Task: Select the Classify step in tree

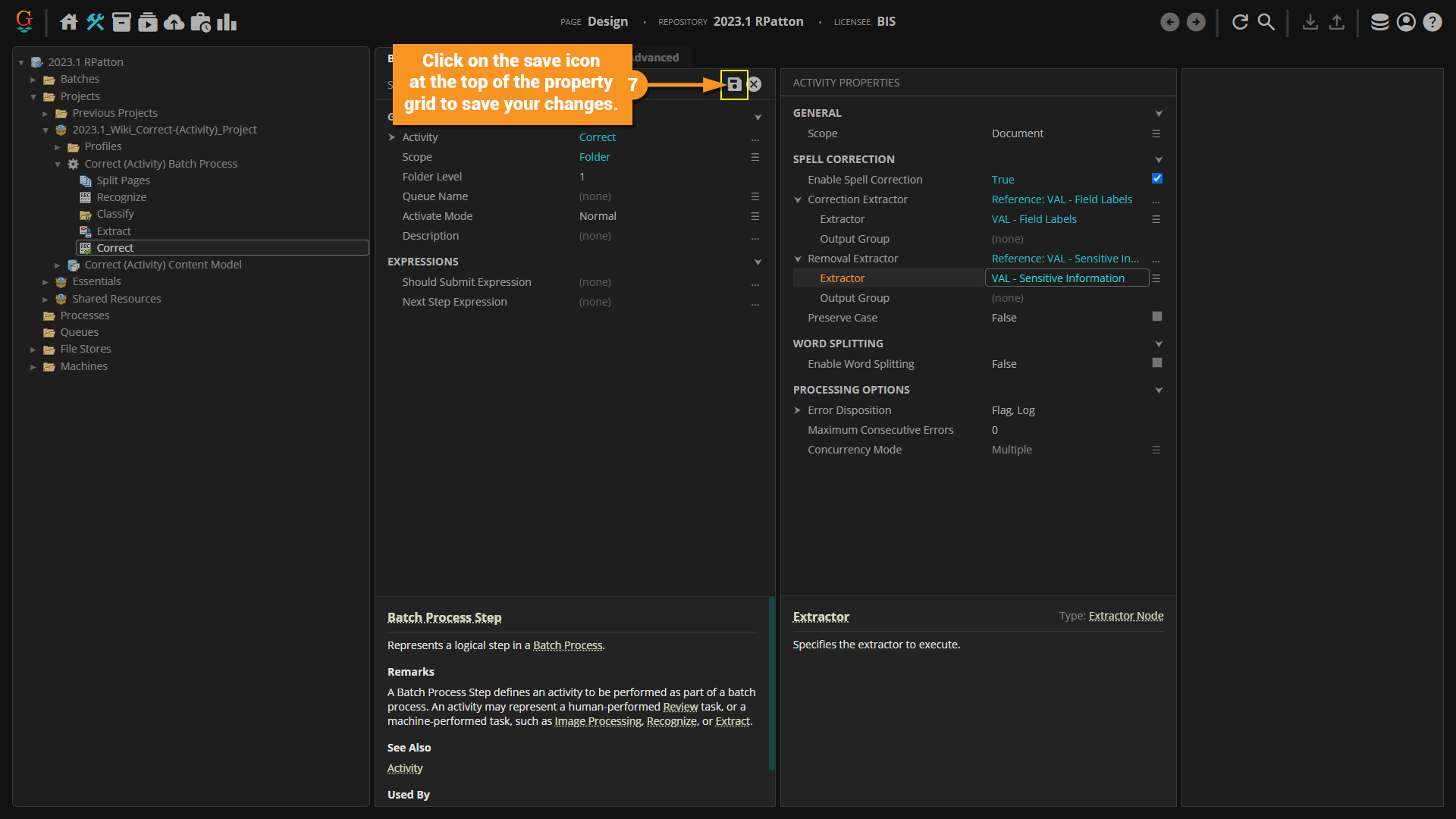Action: [115, 214]
